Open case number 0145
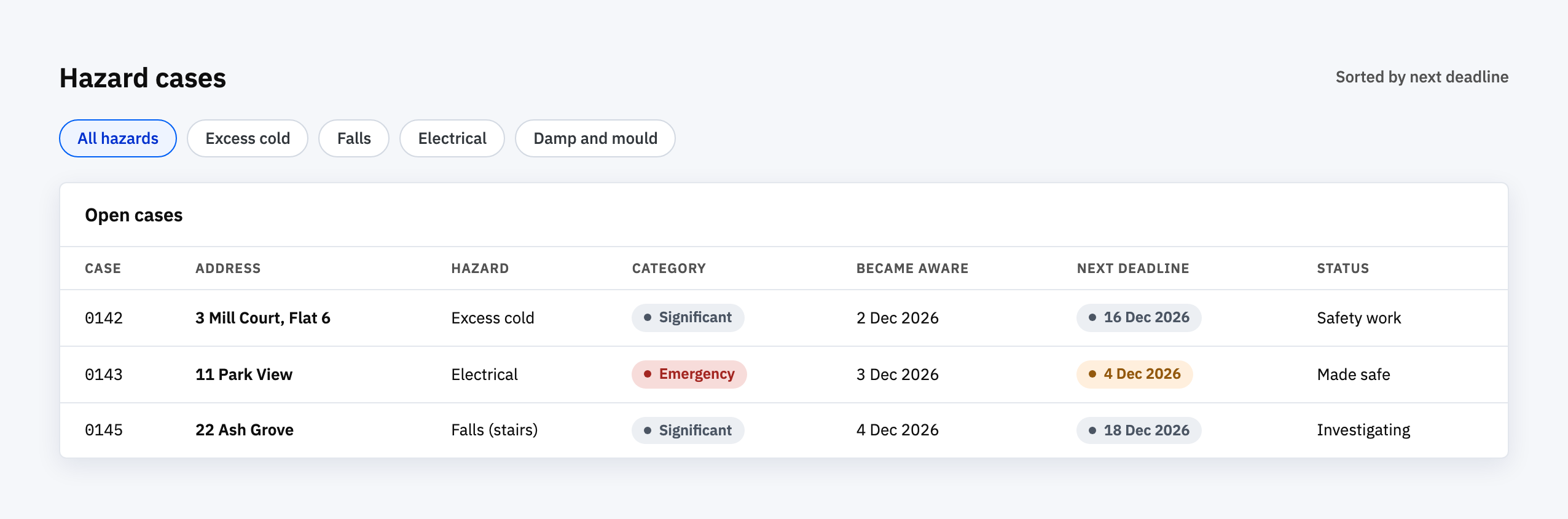Image resolution: width=1568 pixels, height=519 pixels. 104,430
